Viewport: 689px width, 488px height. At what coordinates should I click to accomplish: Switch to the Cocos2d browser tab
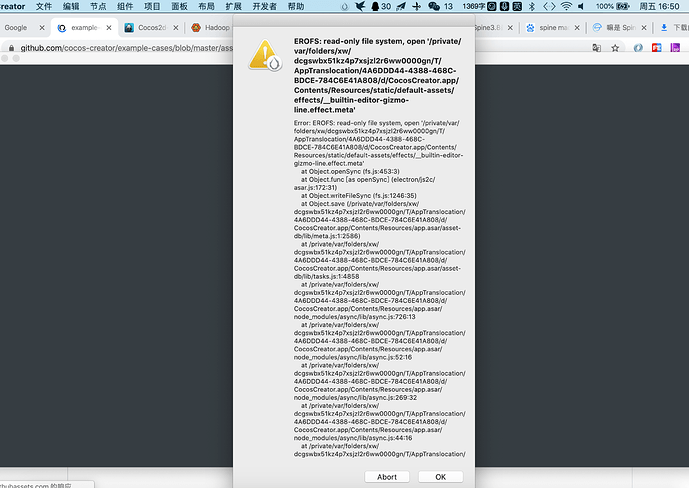152,28
